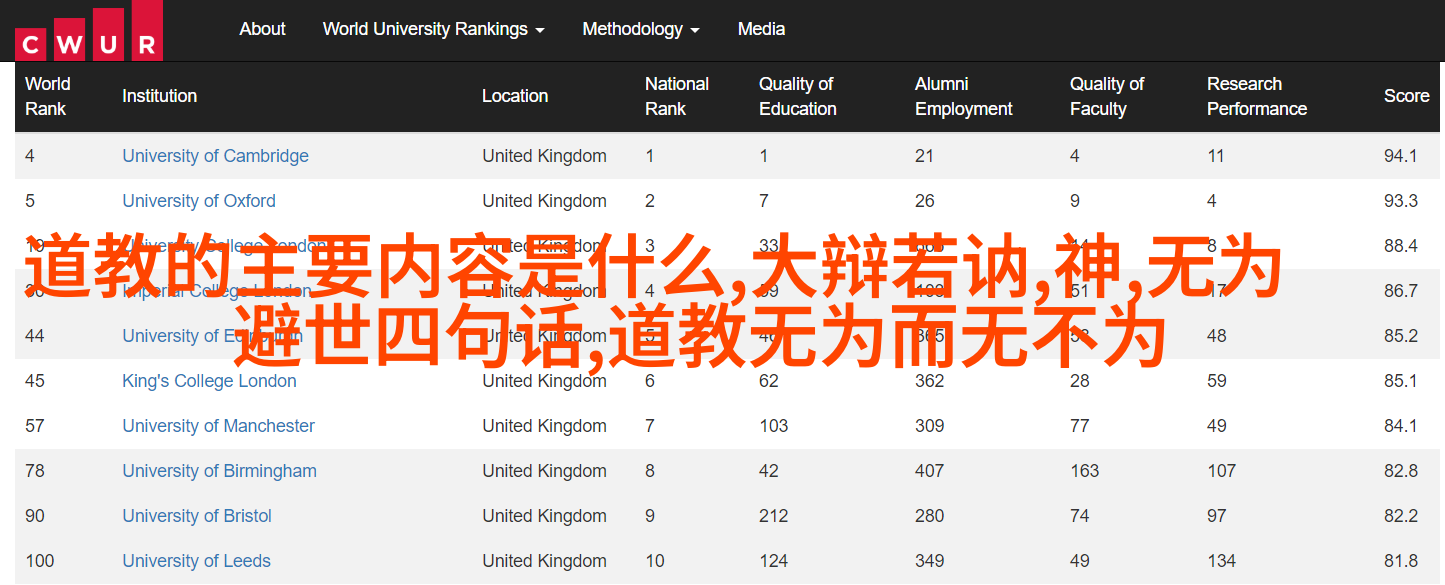1445x585 pixels.
Task: Go to the About page
Action: [262, 29]
